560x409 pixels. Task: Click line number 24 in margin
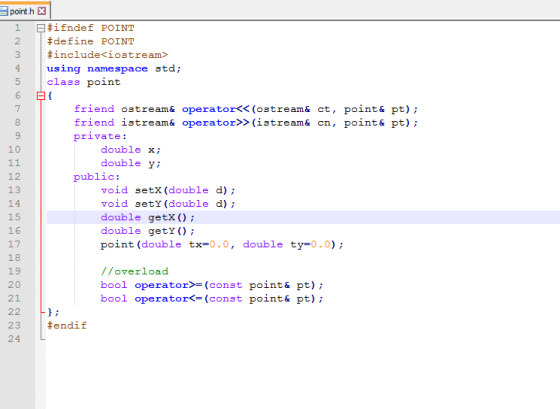[x=14, y=338]
